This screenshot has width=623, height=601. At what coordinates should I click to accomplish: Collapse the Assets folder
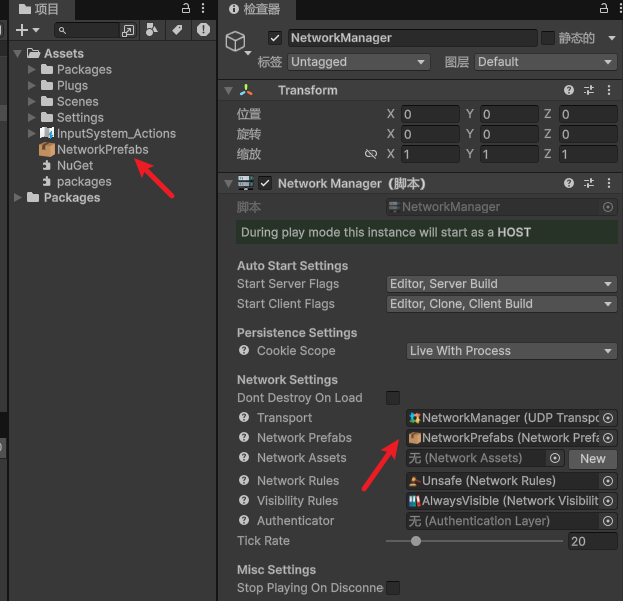[17, 54]
